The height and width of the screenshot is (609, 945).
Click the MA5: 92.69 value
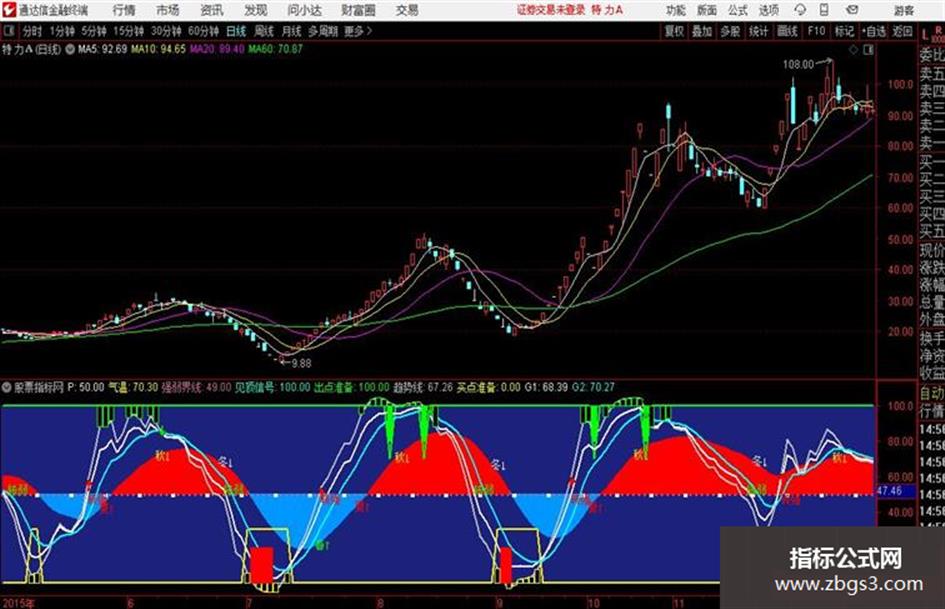[102, 49]
